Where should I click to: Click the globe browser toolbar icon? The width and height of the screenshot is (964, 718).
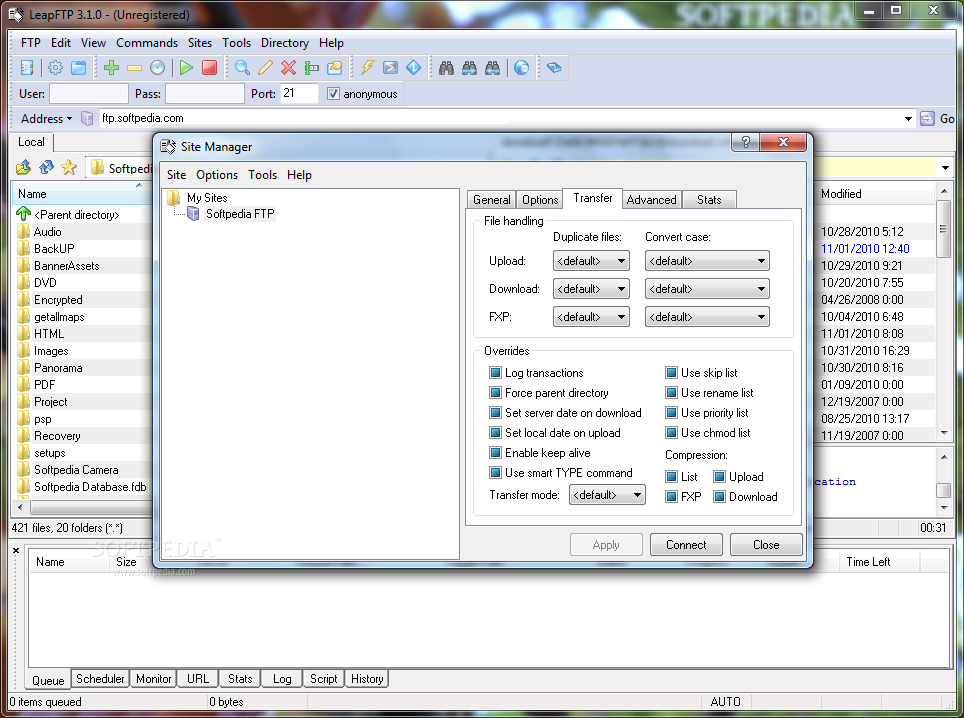(521, 68)
